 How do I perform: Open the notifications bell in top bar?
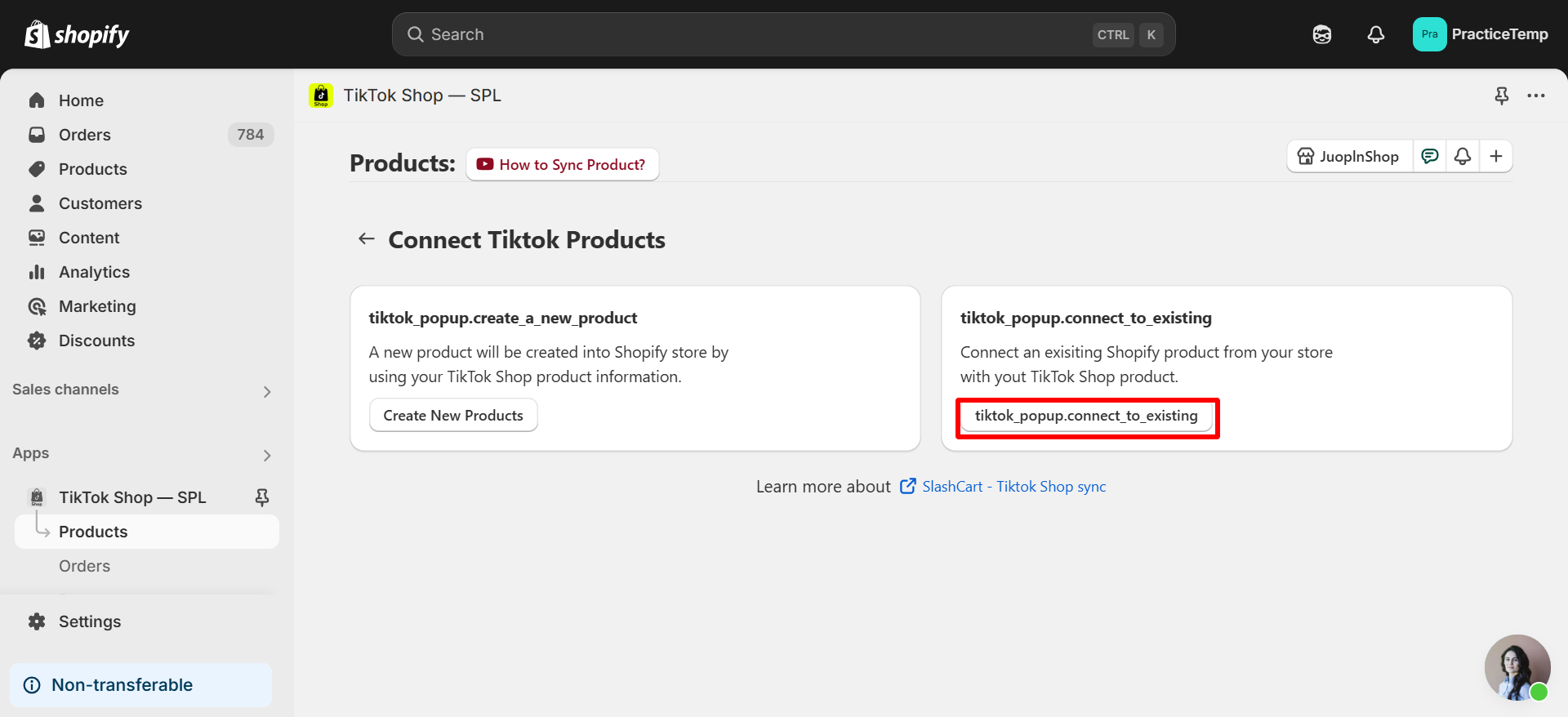pyautogui.click(x=1376, y=34)
